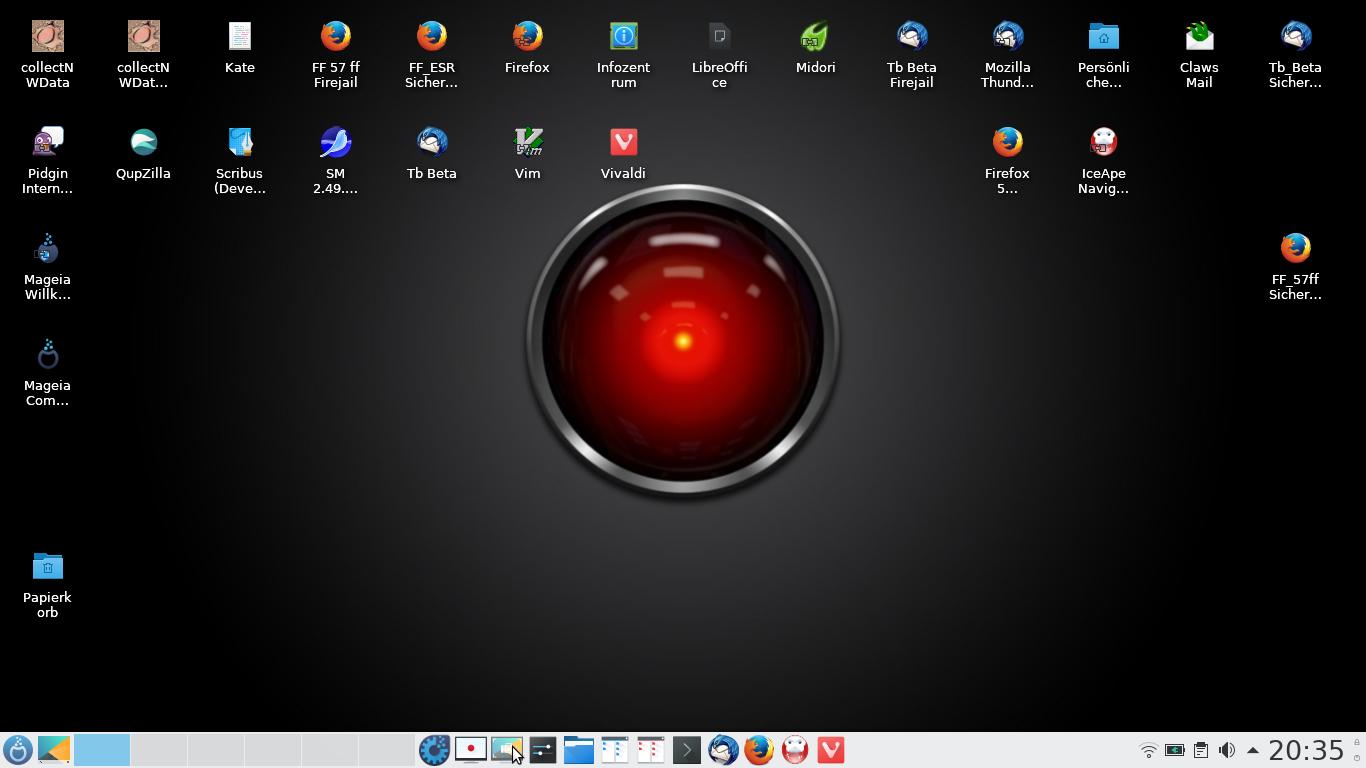The height and width of the screenshot is (768, 1366).
Task: Open System Settings sliders icon in panel
Action: pos(542,750)
